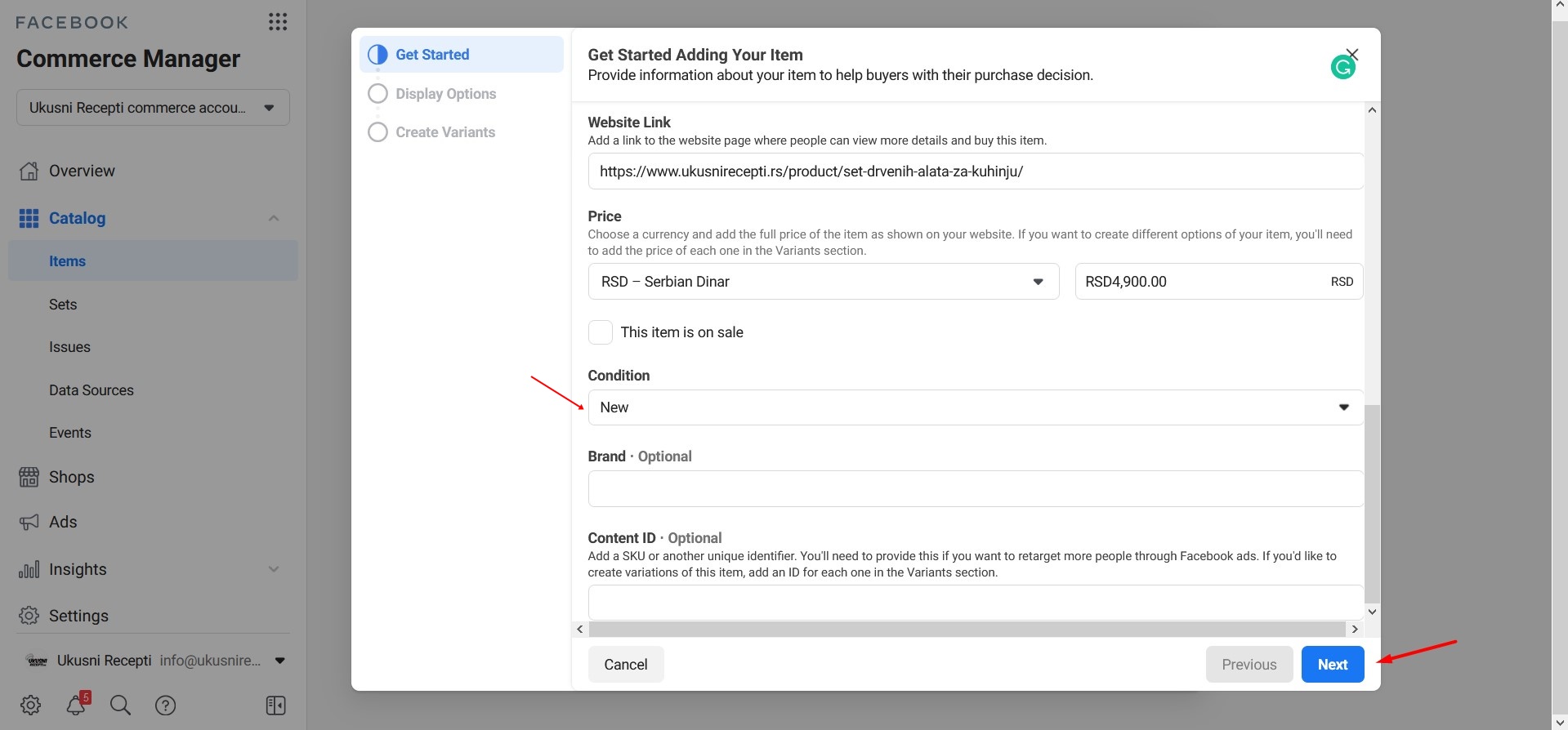The height and width of the screenshot is (730, 1568).
Task: Open the Facebook apps grid menu icon
Action: [278, 22]
